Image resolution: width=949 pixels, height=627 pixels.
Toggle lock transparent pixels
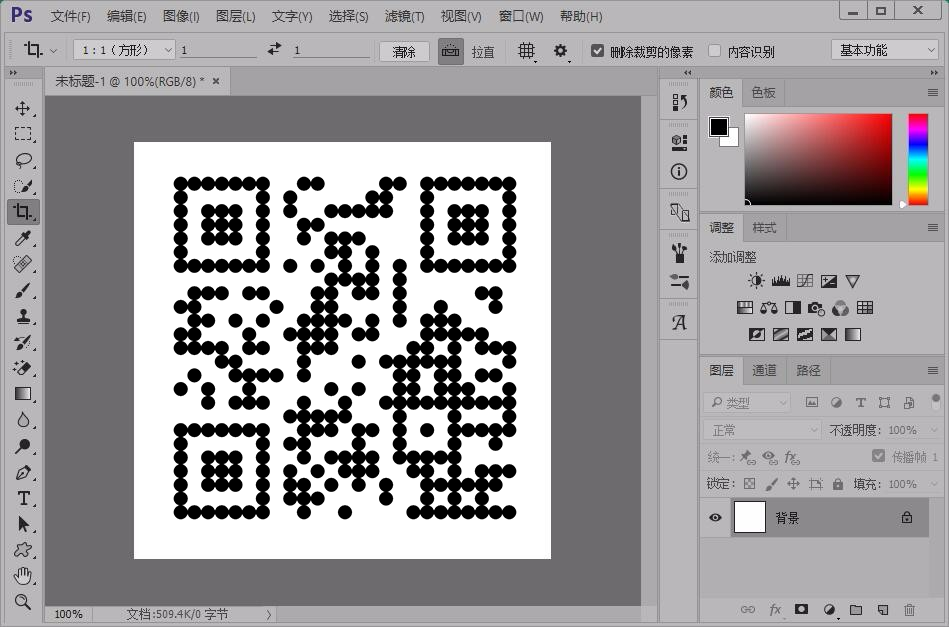point(749,484)
